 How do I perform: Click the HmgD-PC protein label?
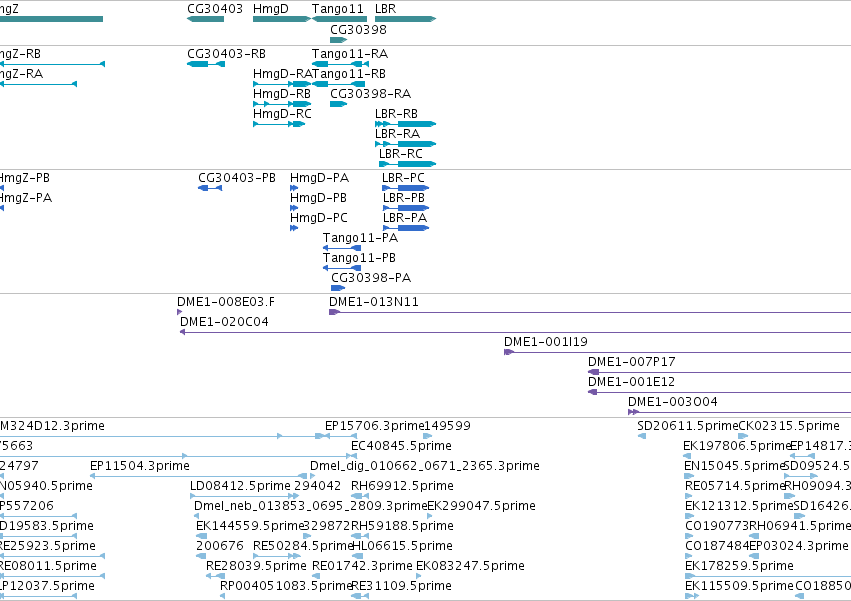point(319,218)
